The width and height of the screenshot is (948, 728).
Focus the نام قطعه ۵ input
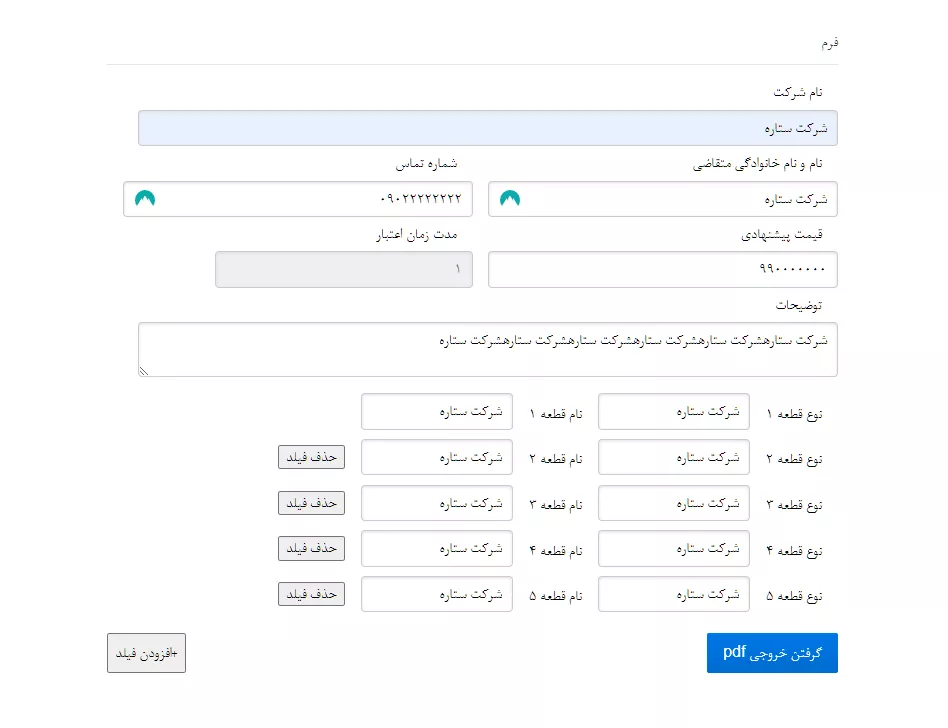click(436, 594)
